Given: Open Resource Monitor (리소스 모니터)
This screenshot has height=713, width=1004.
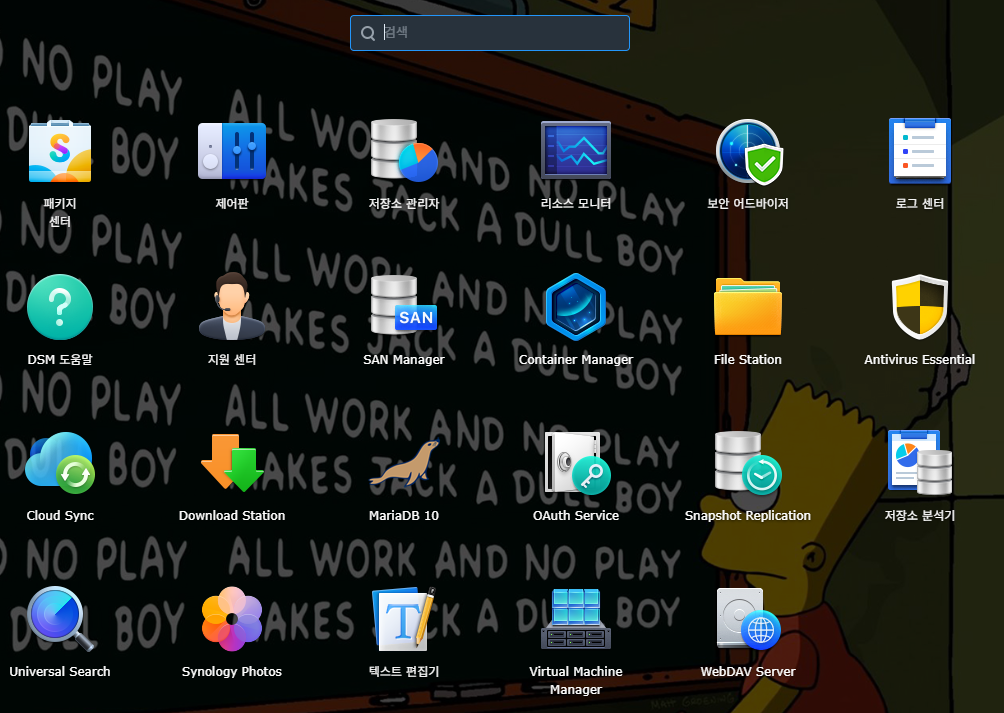Looking at the screenshot, I should tap(576, 152).
